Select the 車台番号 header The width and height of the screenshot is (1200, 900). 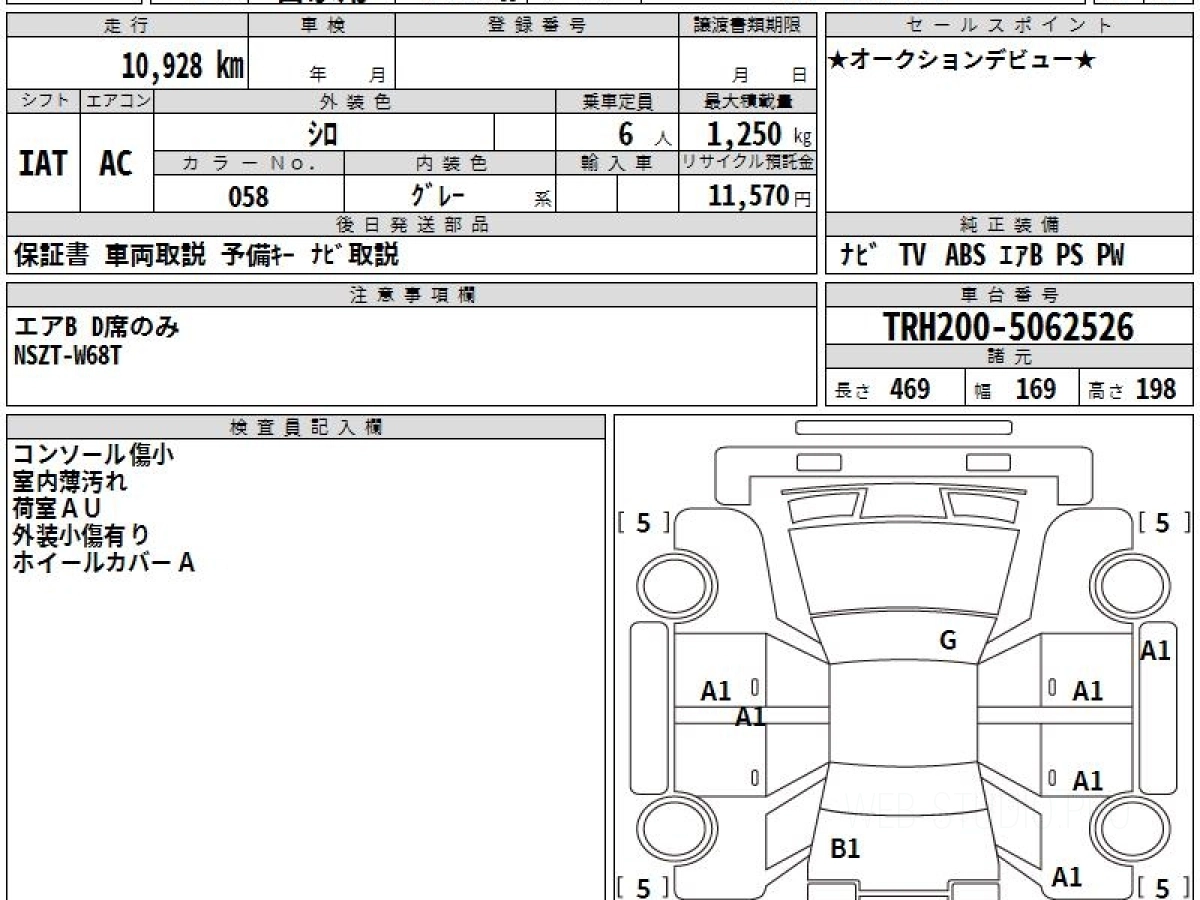1010,295
